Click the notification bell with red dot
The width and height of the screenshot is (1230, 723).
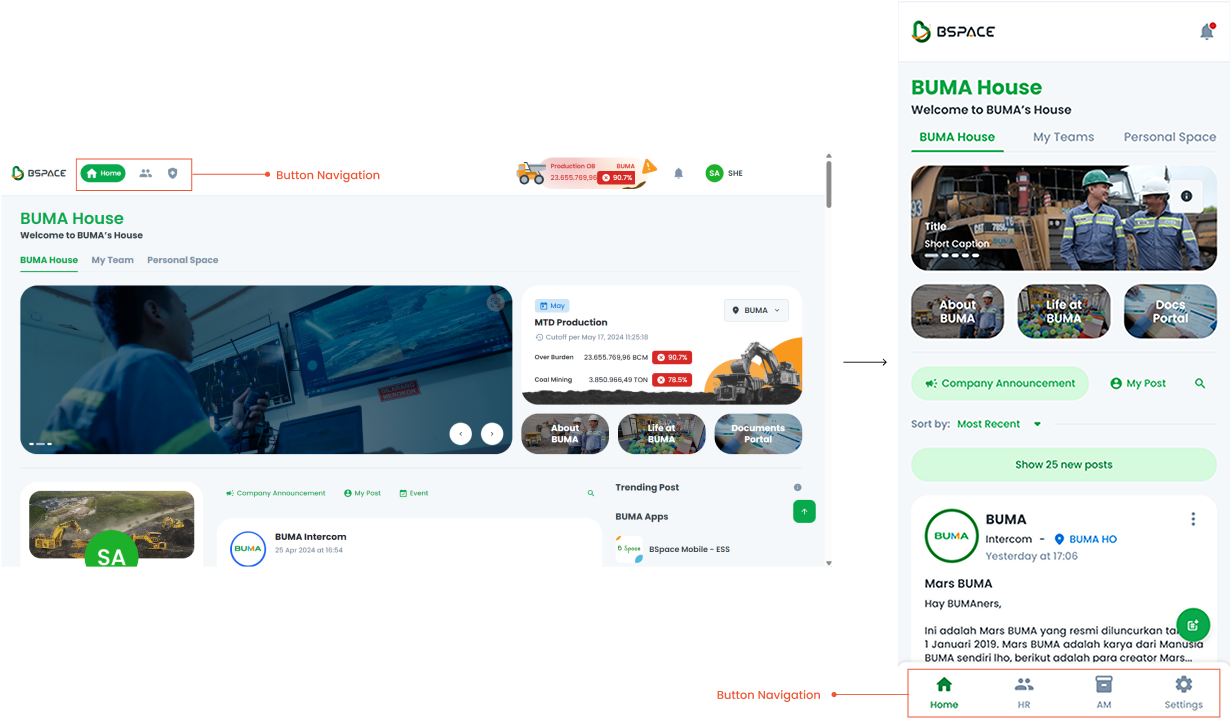(1207, 31)
